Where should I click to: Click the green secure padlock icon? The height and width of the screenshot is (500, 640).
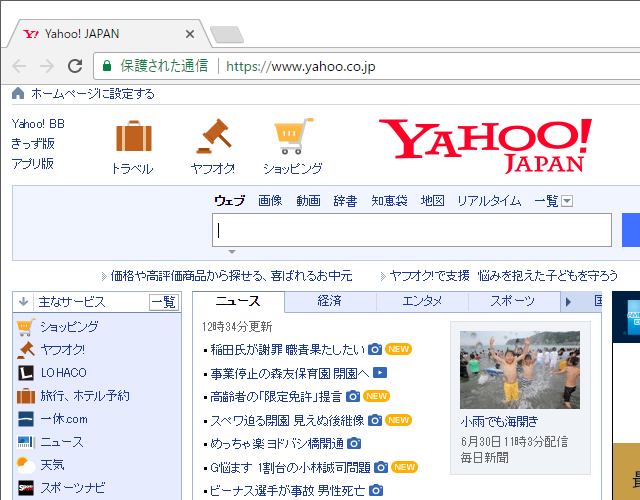107,66
